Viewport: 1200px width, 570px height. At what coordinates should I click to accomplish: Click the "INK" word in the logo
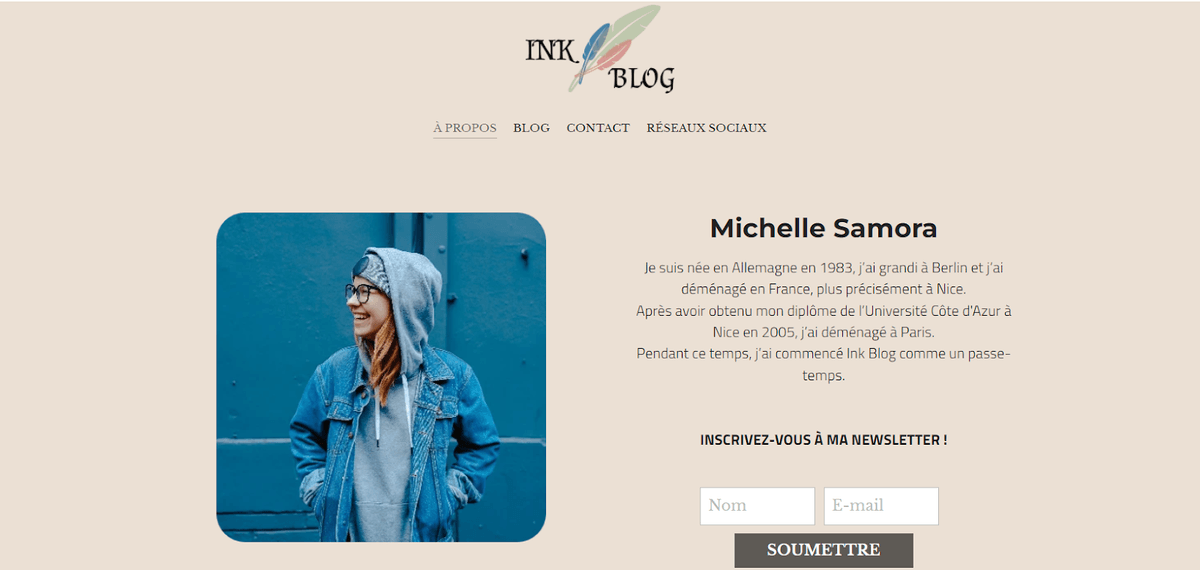coord(549,49)
